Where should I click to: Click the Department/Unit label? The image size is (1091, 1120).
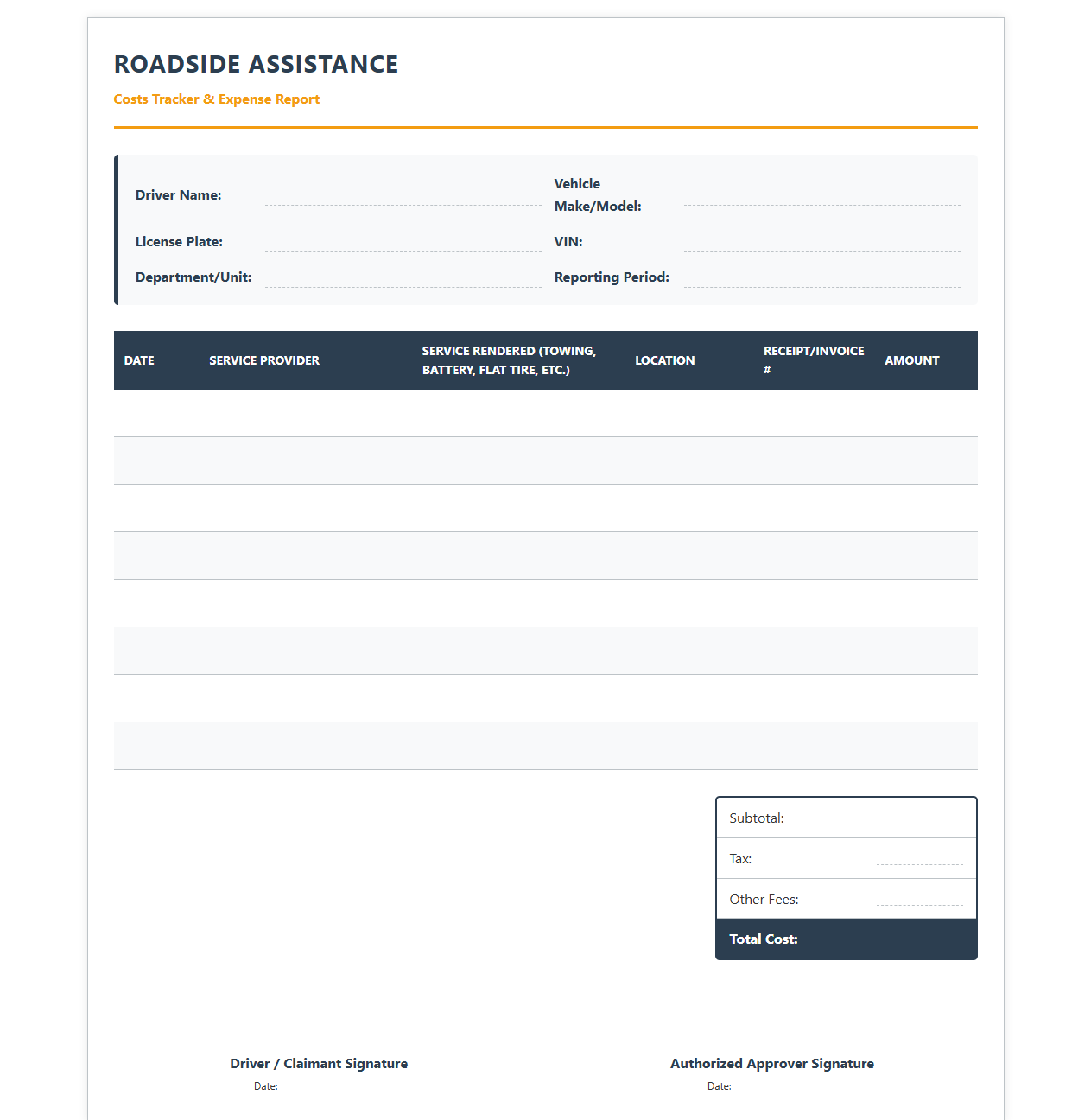(193, 277)
